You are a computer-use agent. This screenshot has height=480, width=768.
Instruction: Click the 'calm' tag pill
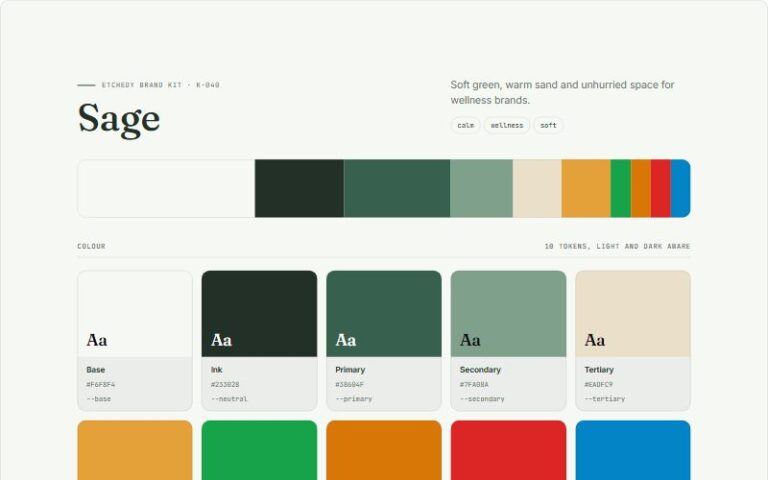click(x=465, y=125)
